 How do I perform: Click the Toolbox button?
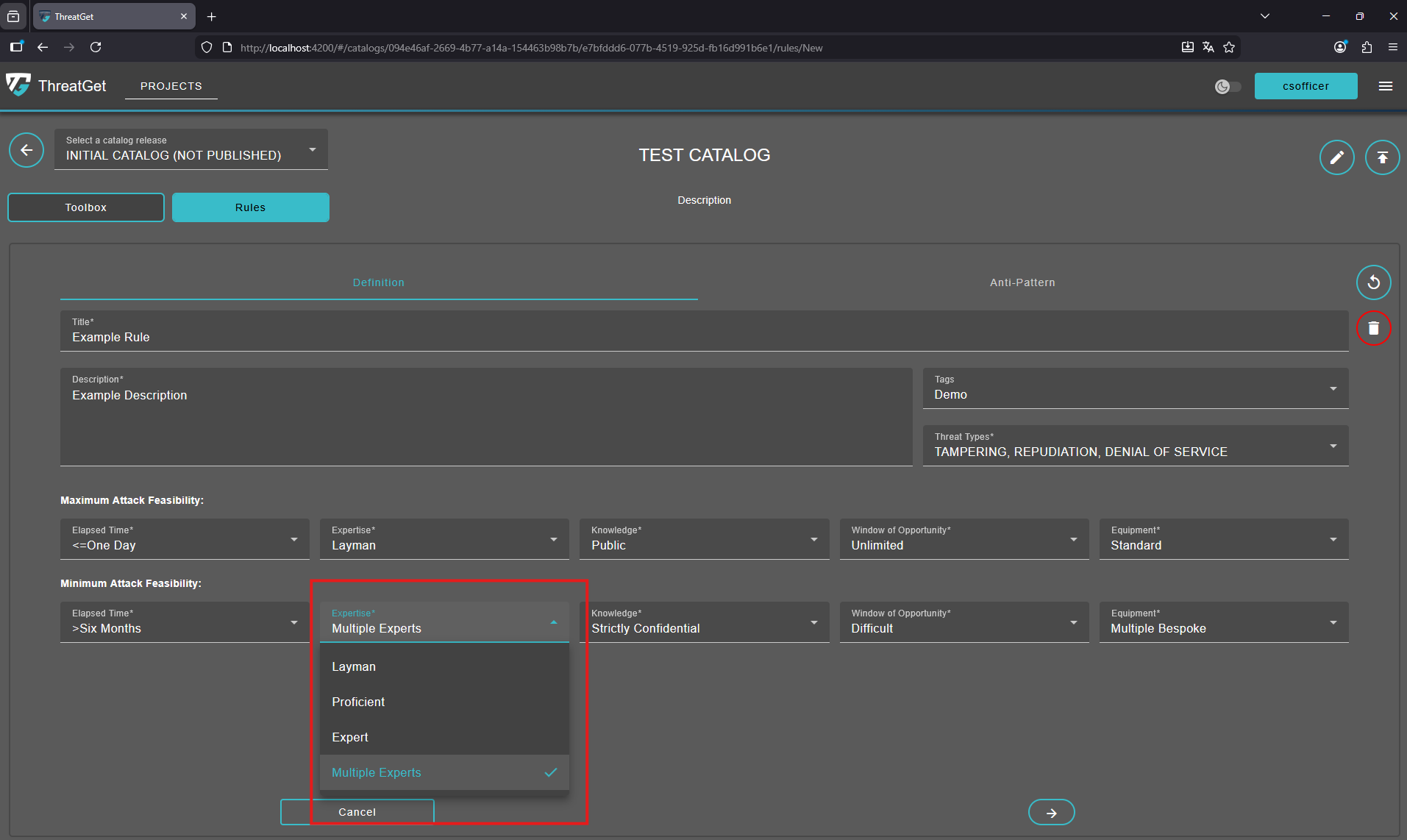(x=86, y=207)
